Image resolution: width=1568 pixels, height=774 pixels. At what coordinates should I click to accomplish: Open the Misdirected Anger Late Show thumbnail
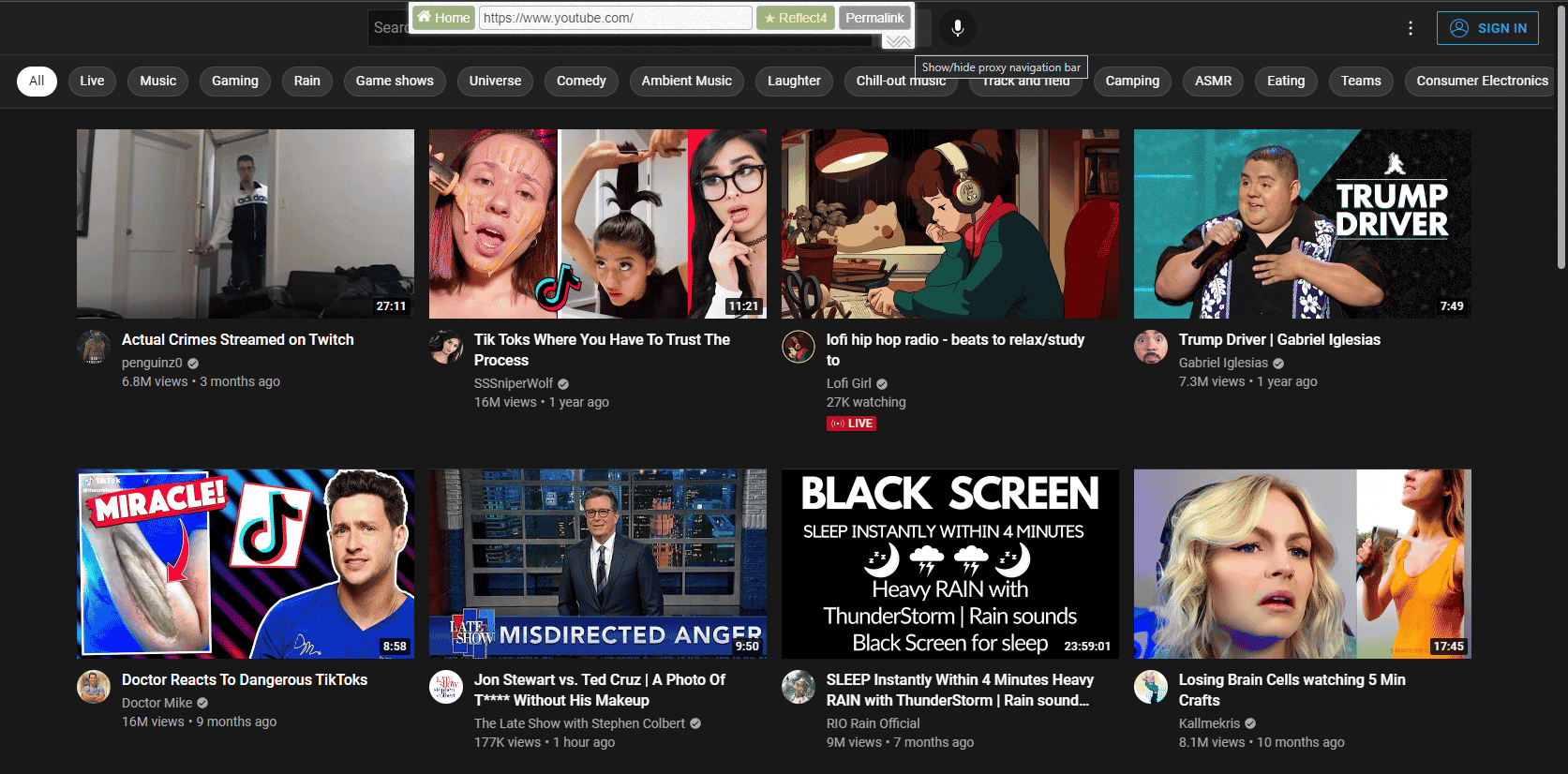coord(598,564)
